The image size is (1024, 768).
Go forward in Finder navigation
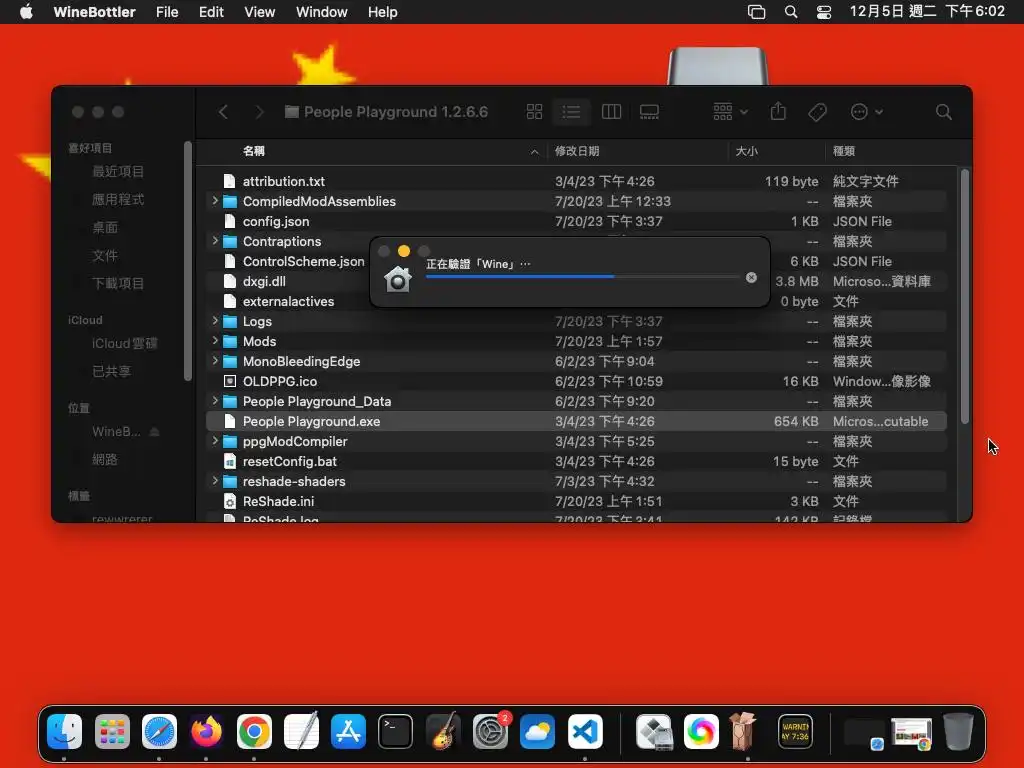[x=259, y=112]
